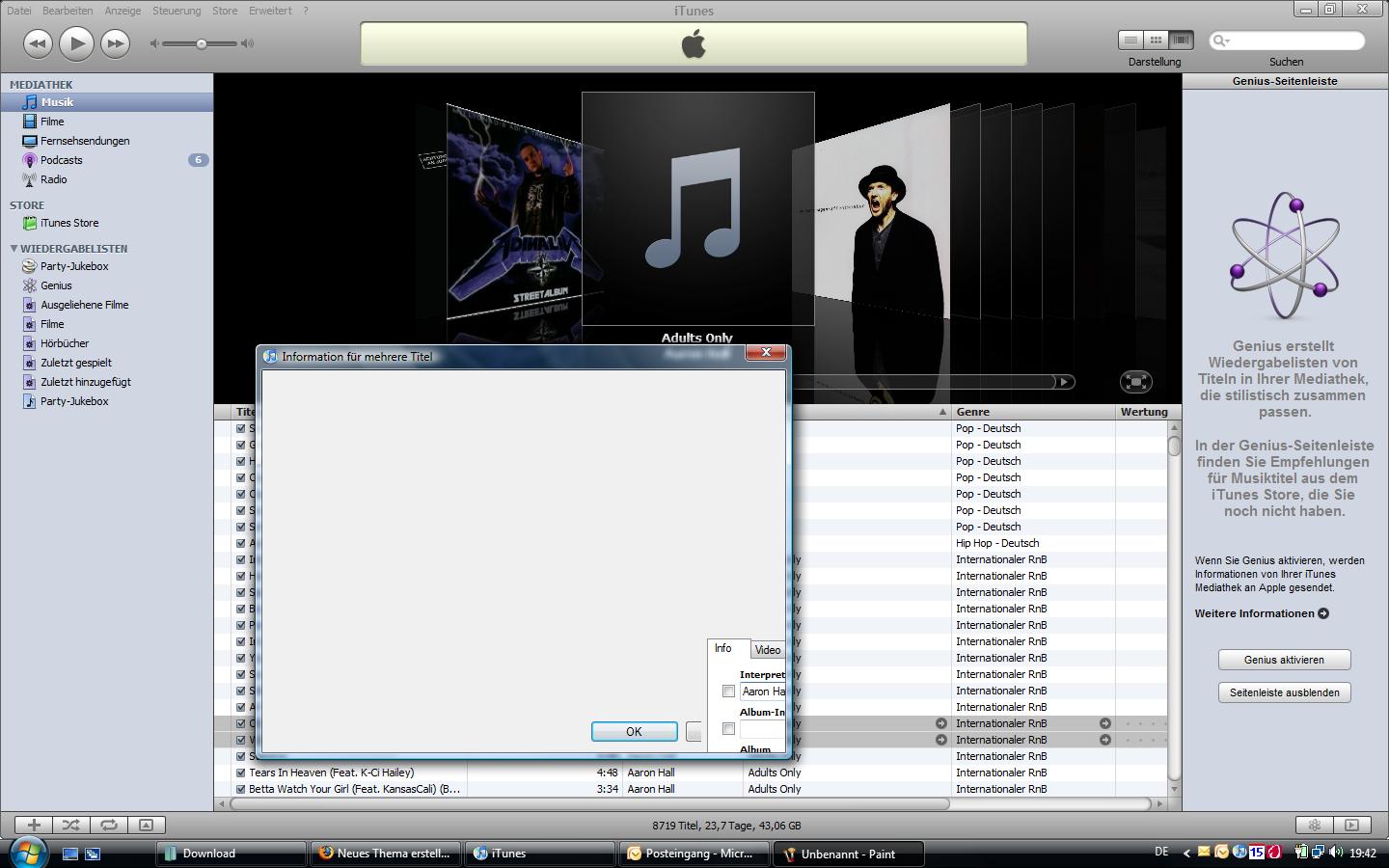The height and width of the screenshot is (868, 1389).
Task: Toggle shuffle mode
Action: (x=70, y=825)
